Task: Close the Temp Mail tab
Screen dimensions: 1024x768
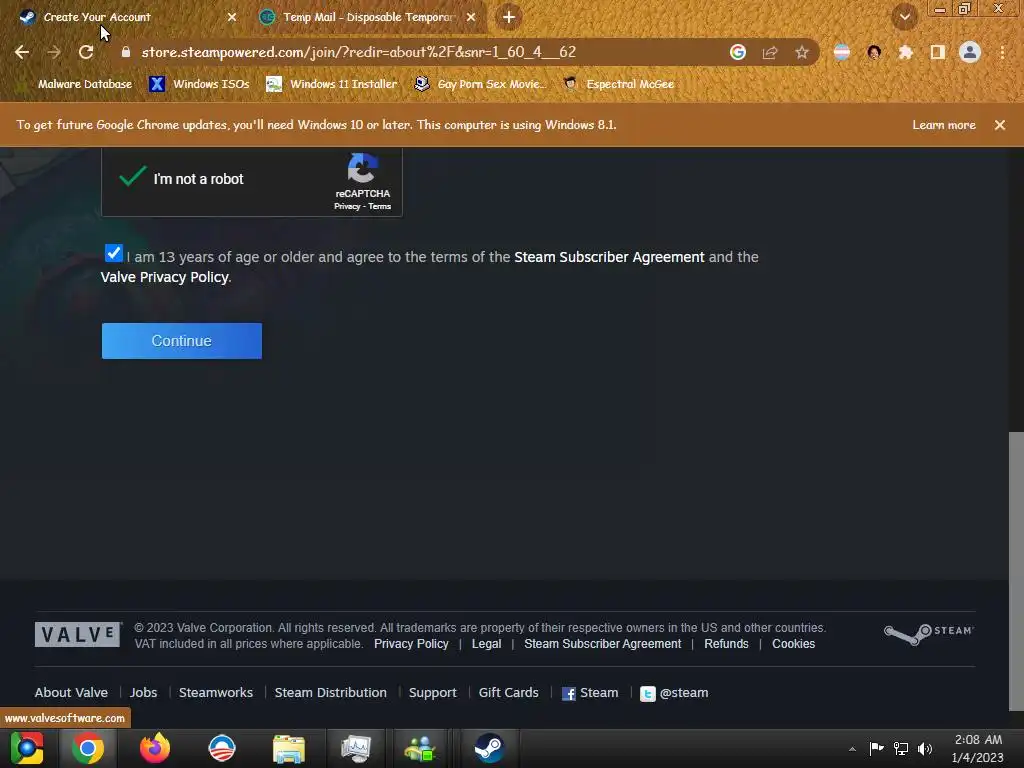Action: 471,17
